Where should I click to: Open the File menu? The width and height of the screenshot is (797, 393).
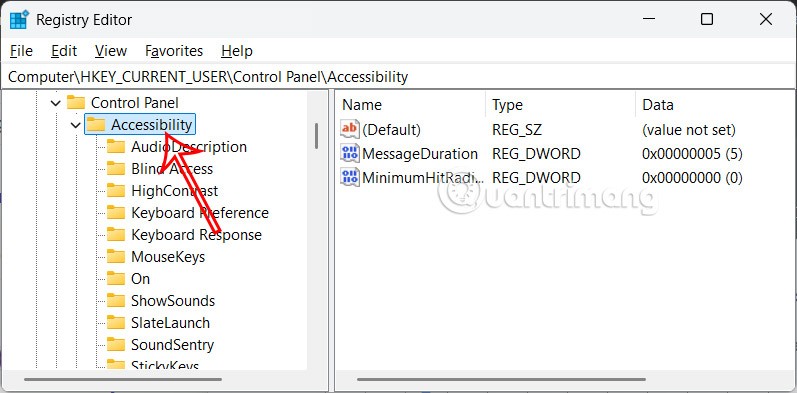tap(21, 51)
